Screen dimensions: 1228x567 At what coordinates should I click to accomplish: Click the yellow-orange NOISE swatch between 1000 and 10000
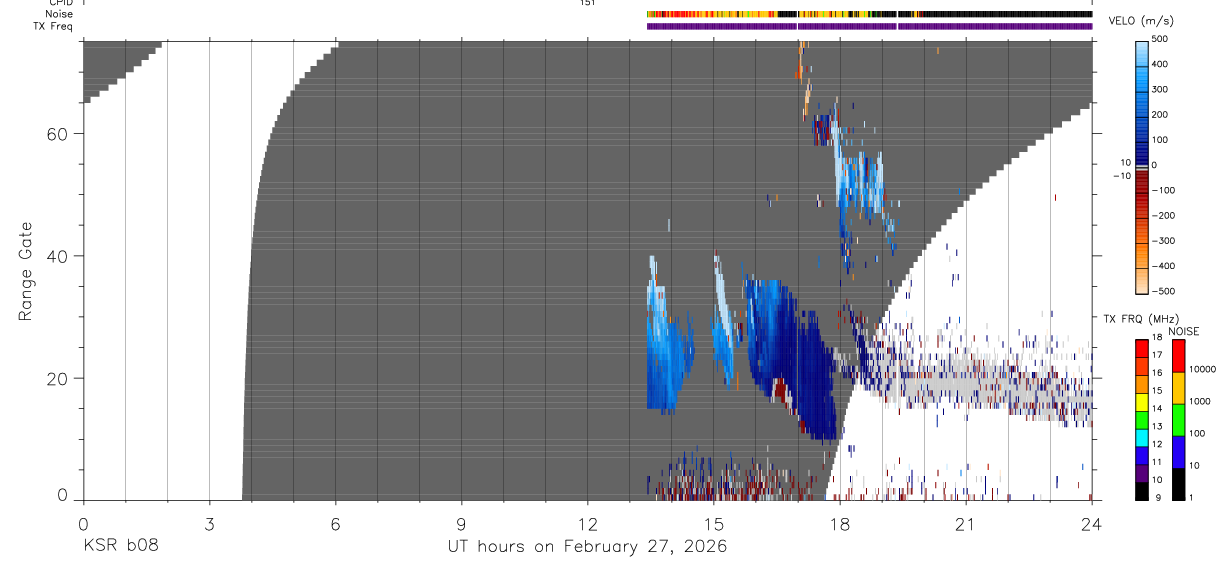[1178, 387]
